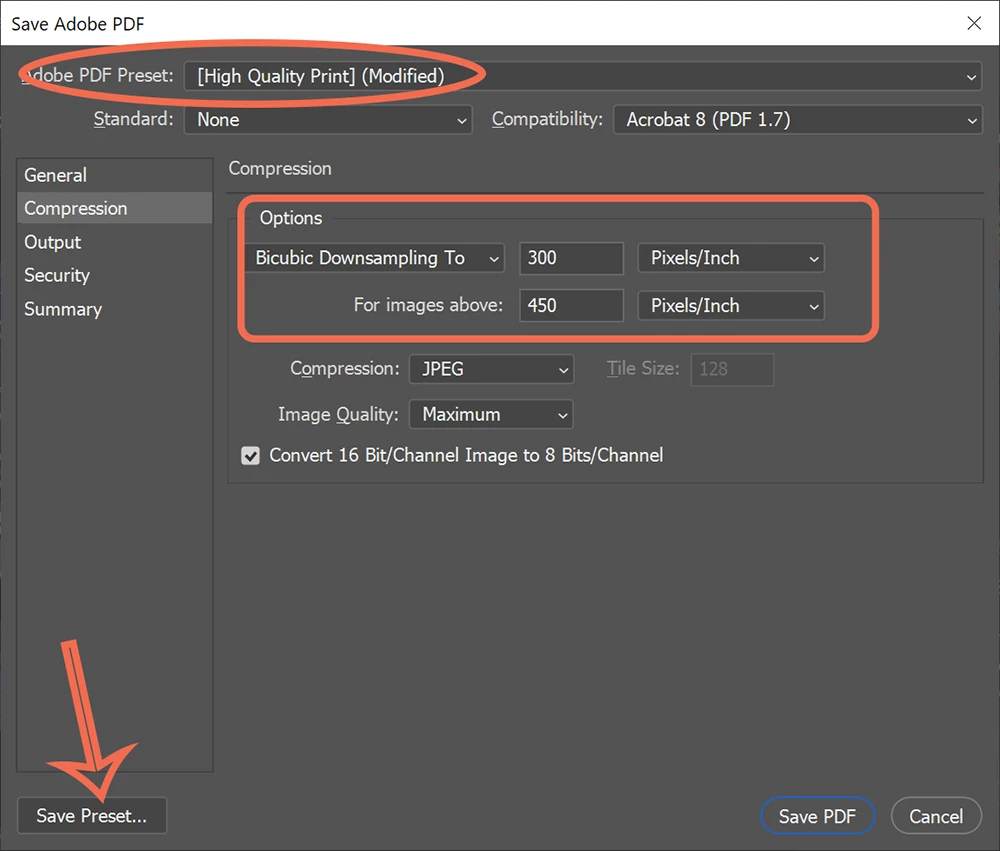Click the Save PDF button
This screenshot has height=851, width=1000.
817,817
